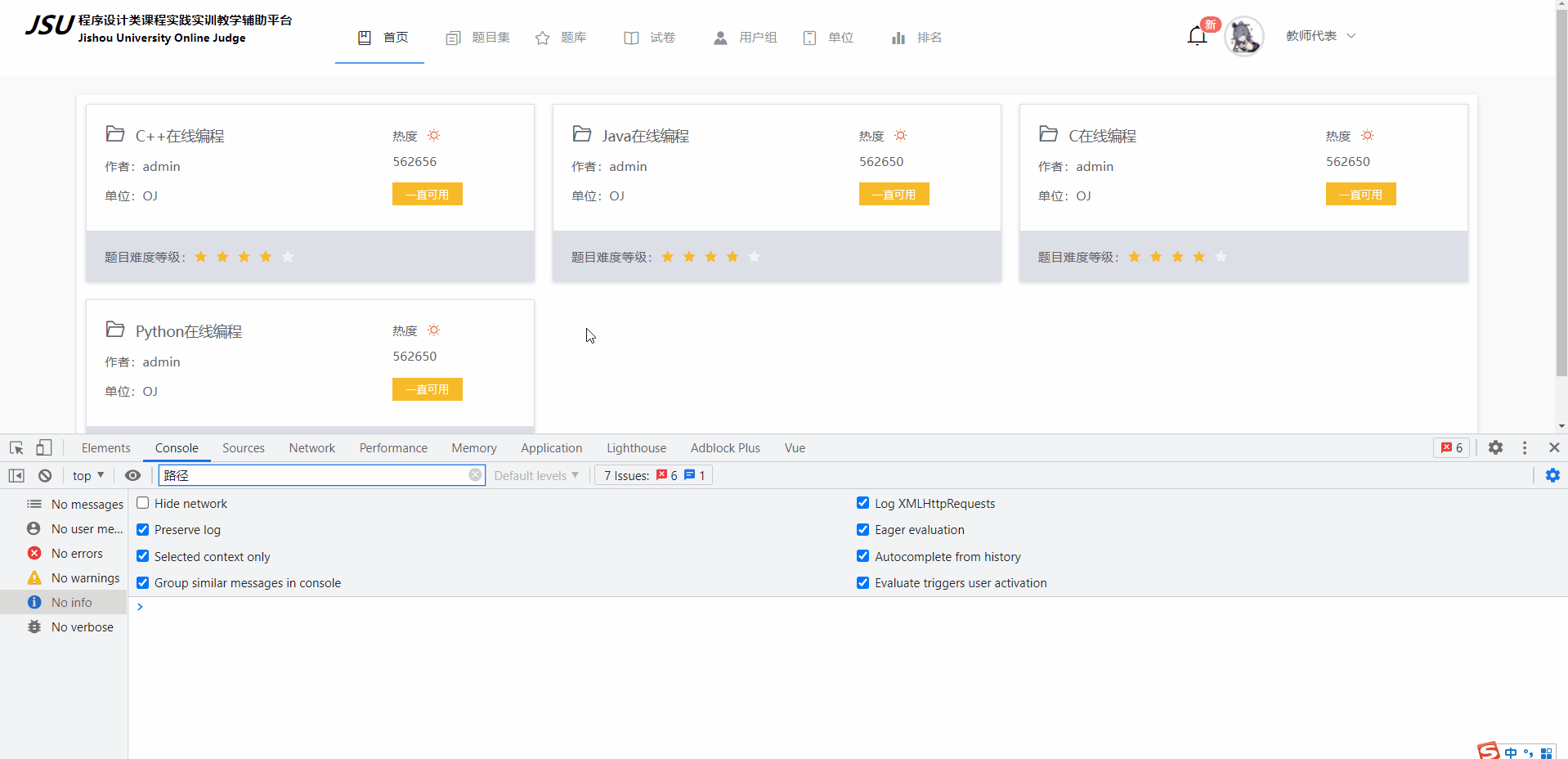Open the top JavaScript context dropdown

[x=88, y=475]
